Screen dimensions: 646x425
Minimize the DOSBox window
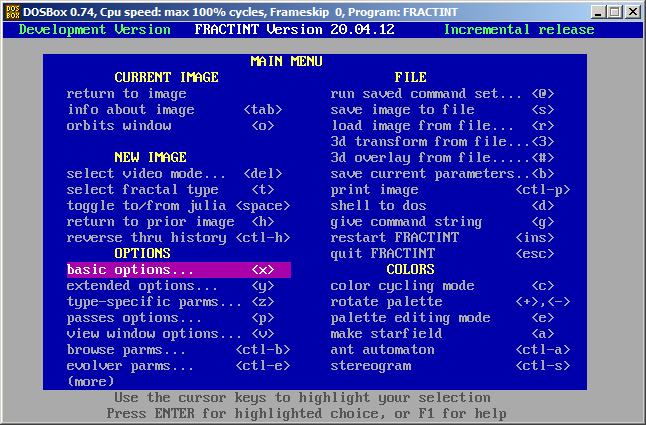[x=598, y=12]
